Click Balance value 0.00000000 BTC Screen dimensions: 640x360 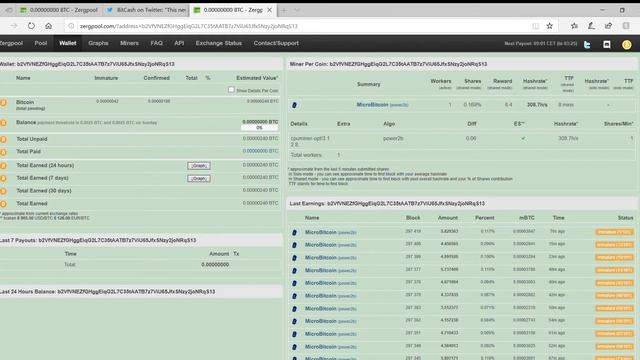pos(260,122)
